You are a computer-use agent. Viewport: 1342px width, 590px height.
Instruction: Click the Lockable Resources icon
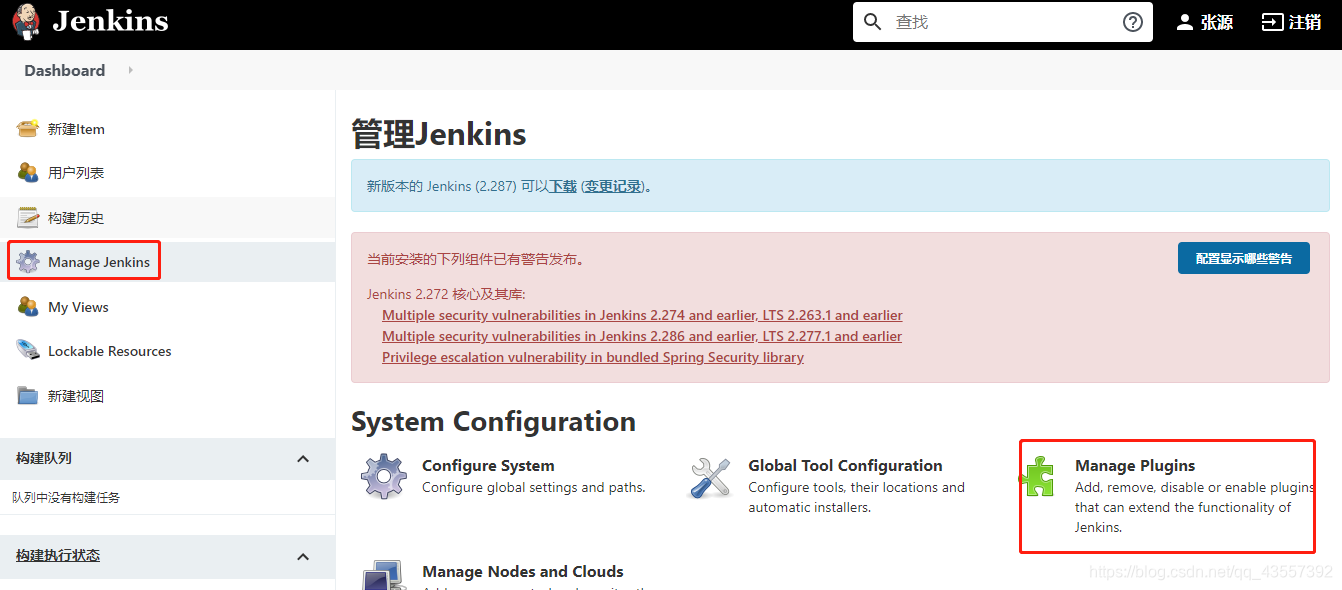28,350
